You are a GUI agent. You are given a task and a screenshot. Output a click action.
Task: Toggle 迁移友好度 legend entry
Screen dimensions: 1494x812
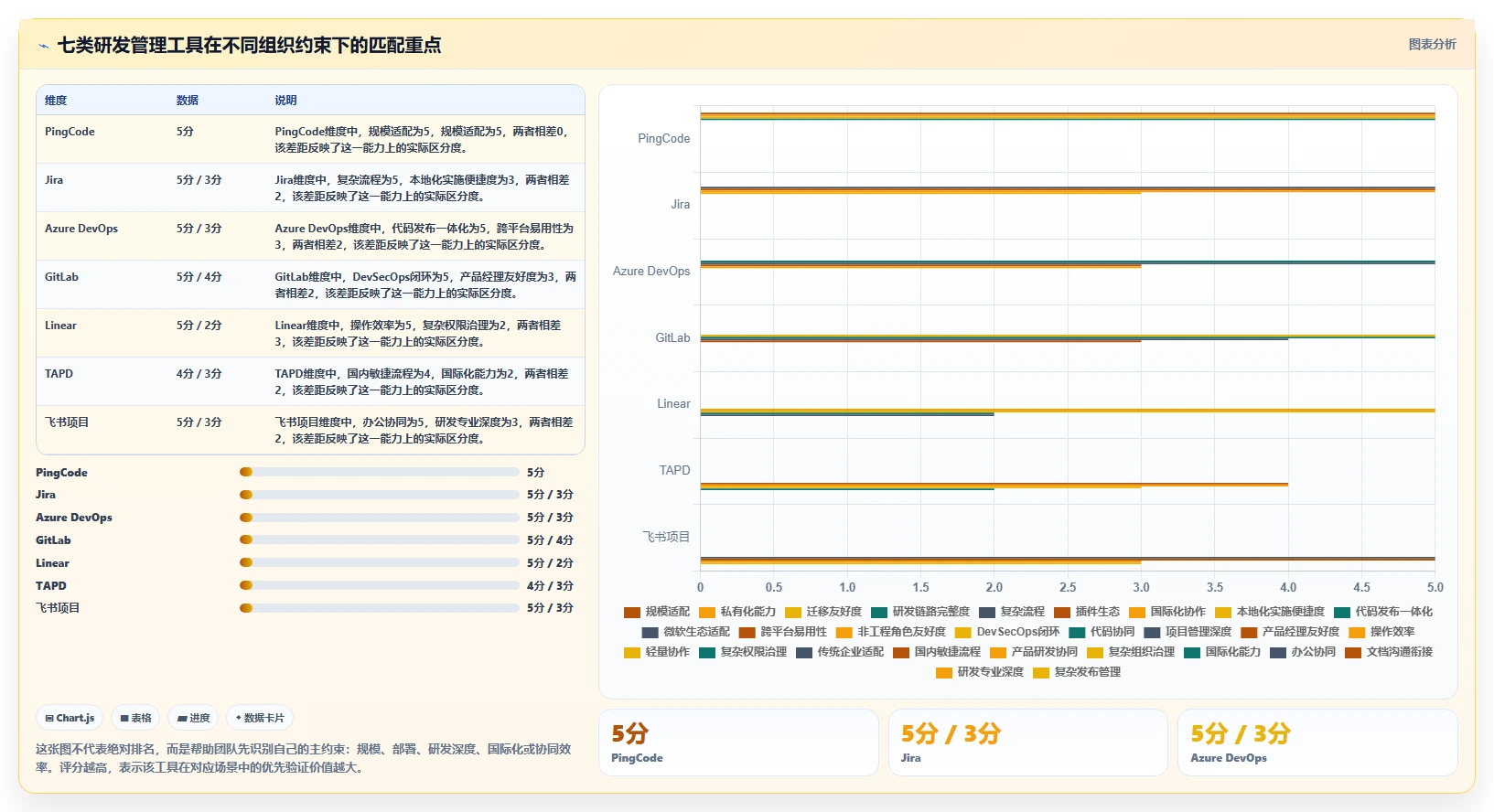(x=823, y=612)
